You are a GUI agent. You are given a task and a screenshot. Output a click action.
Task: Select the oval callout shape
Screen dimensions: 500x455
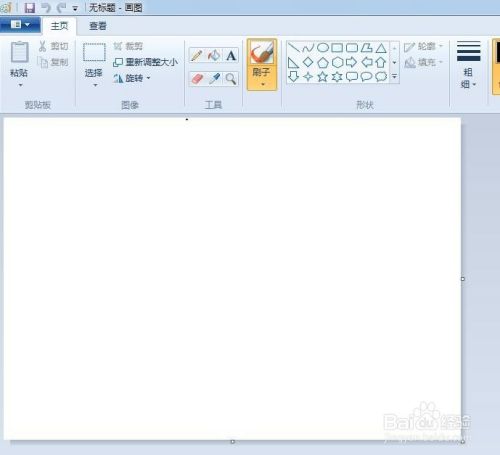(366, 77)
